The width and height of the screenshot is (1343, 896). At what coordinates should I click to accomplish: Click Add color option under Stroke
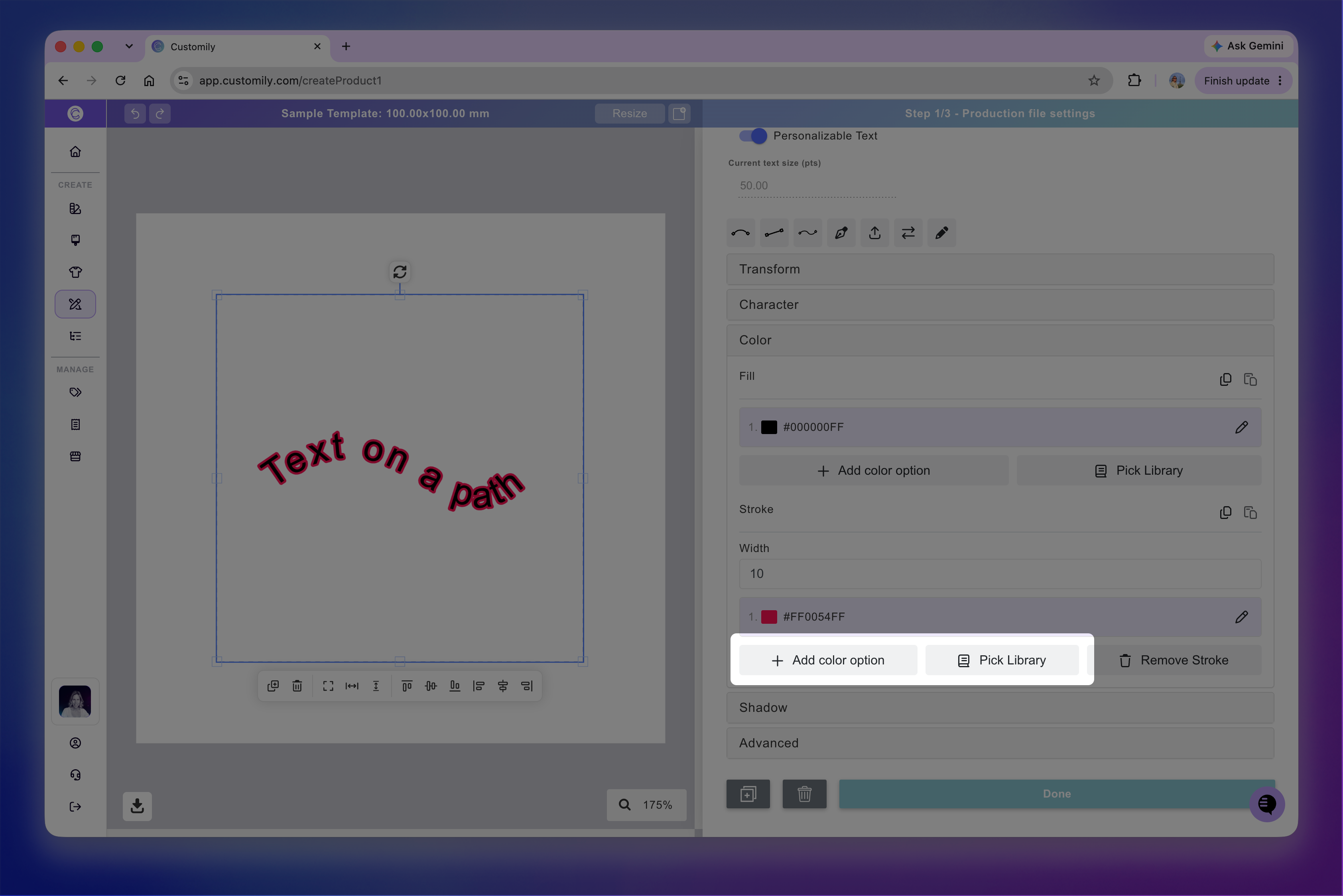[828, 660]
